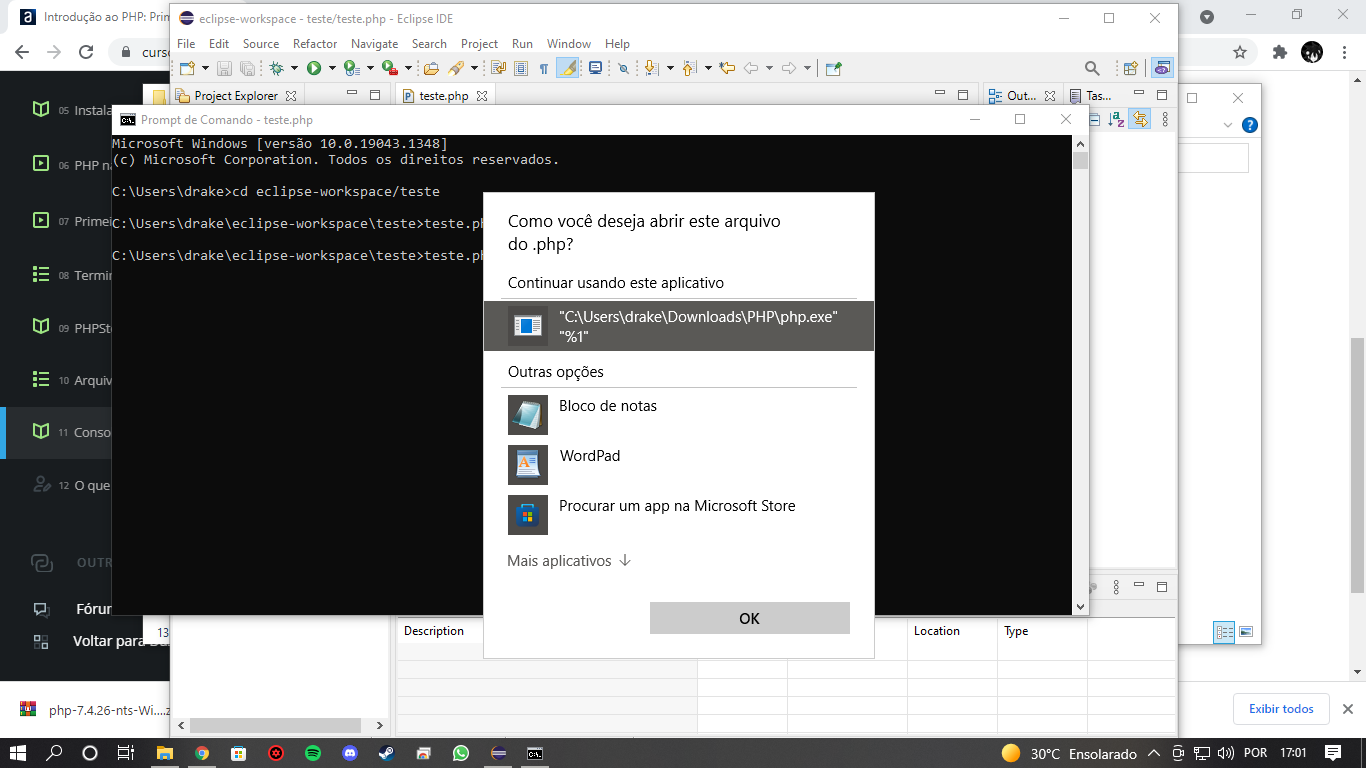Click the Forward navigation arrow in Eclipse toolbar

(x=788, y=68)
